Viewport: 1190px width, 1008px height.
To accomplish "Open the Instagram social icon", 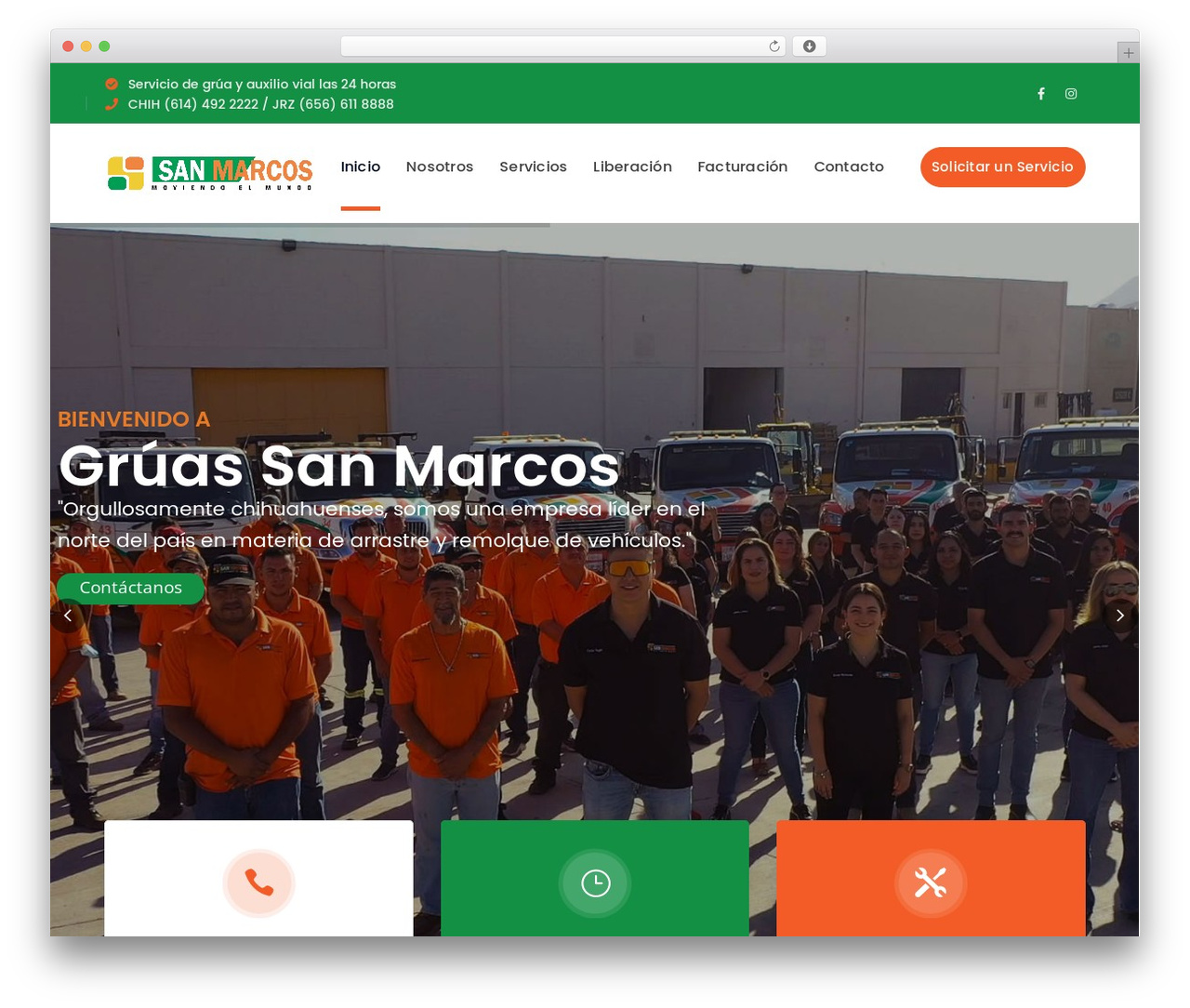I will coord(1071,94).
